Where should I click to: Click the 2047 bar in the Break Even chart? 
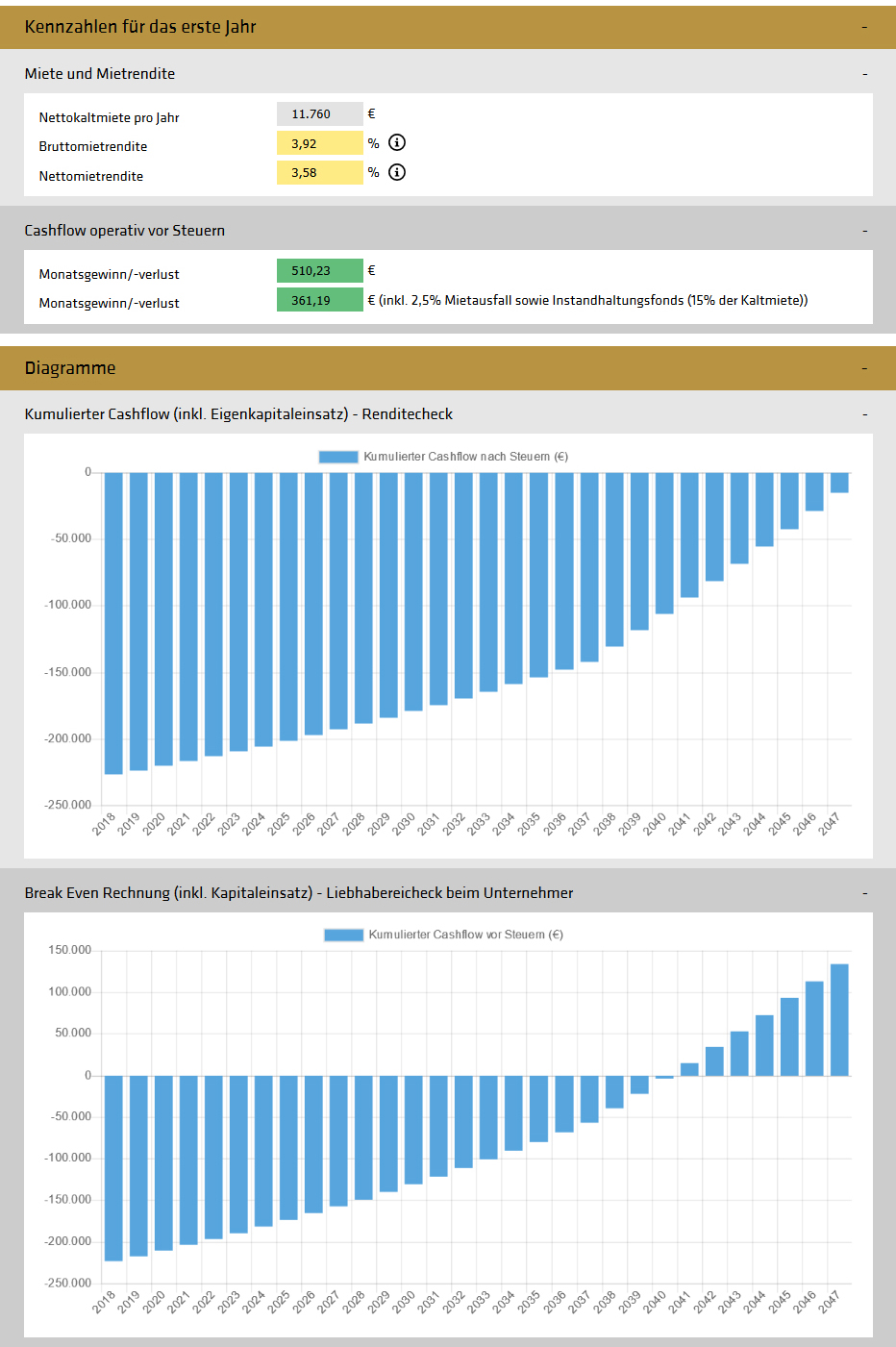click(839, 1019)
